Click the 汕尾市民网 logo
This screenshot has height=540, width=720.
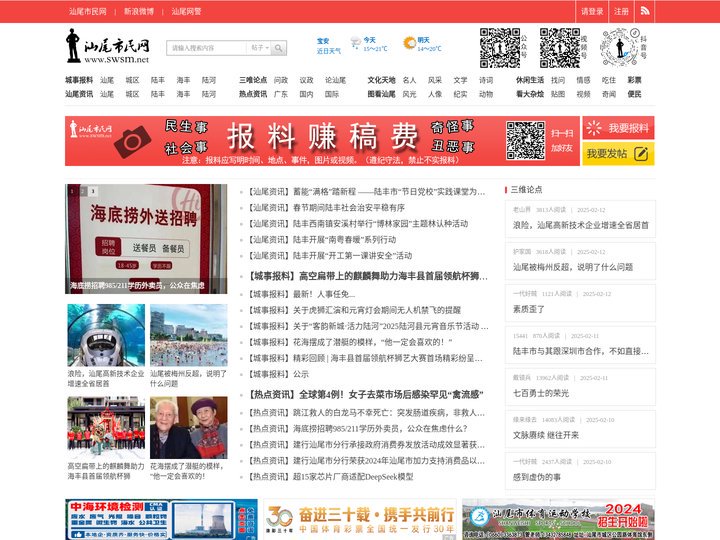(108, 46)
